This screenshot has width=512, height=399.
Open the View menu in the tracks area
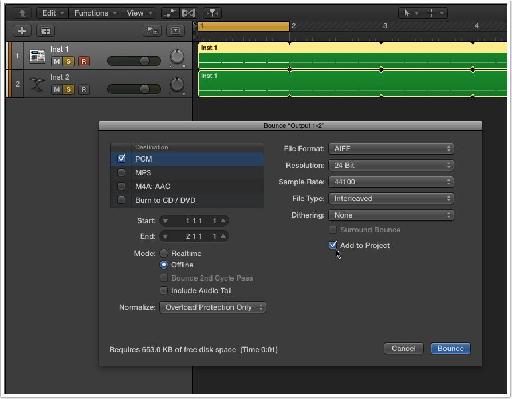click(x=138, y=13)
